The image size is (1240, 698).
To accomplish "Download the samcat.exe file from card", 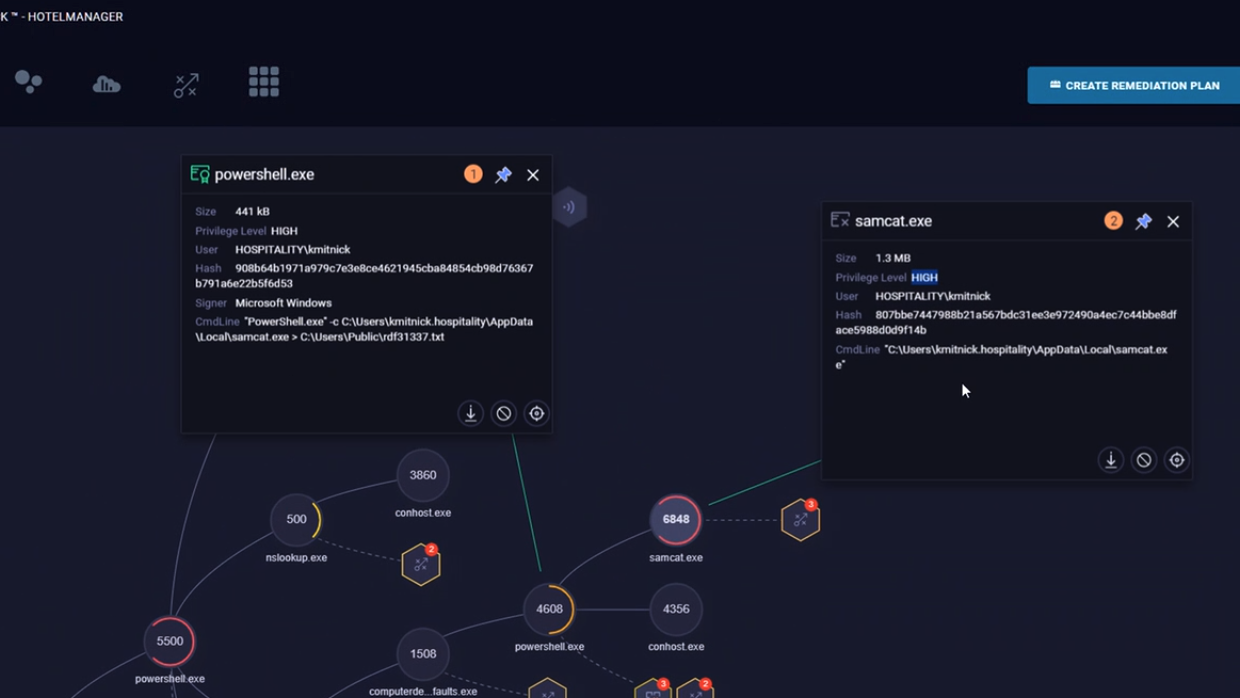I will pos(1111,460).
